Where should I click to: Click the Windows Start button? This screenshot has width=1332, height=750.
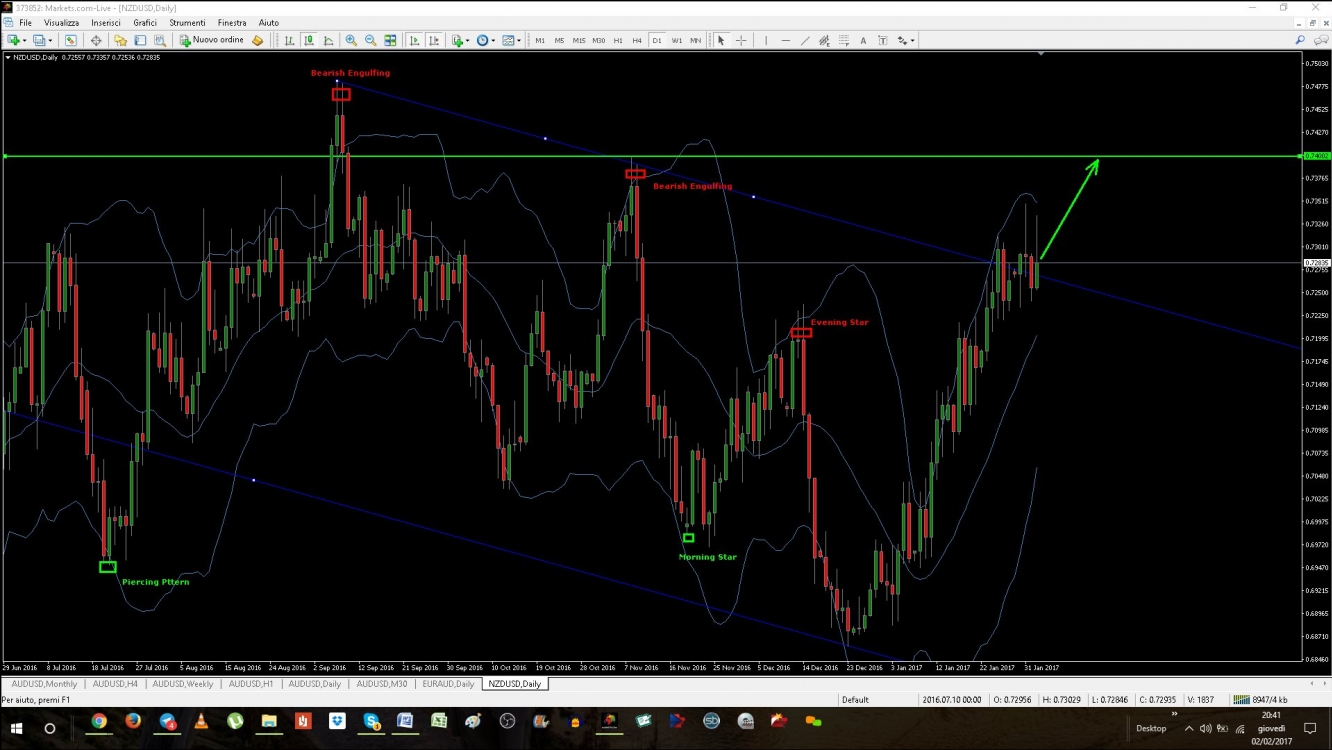16,729
